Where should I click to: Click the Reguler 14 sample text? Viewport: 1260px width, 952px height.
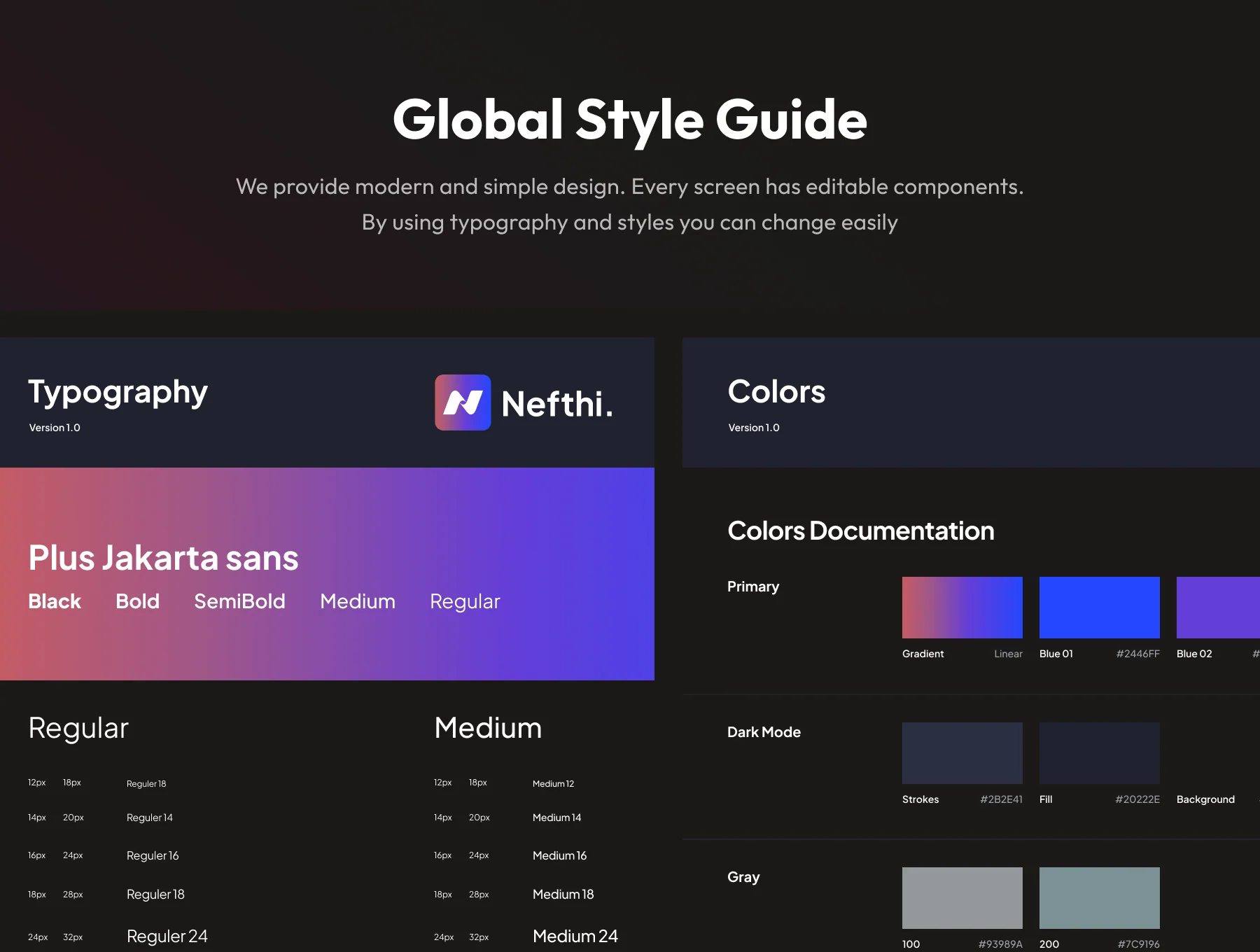(149, 818)
